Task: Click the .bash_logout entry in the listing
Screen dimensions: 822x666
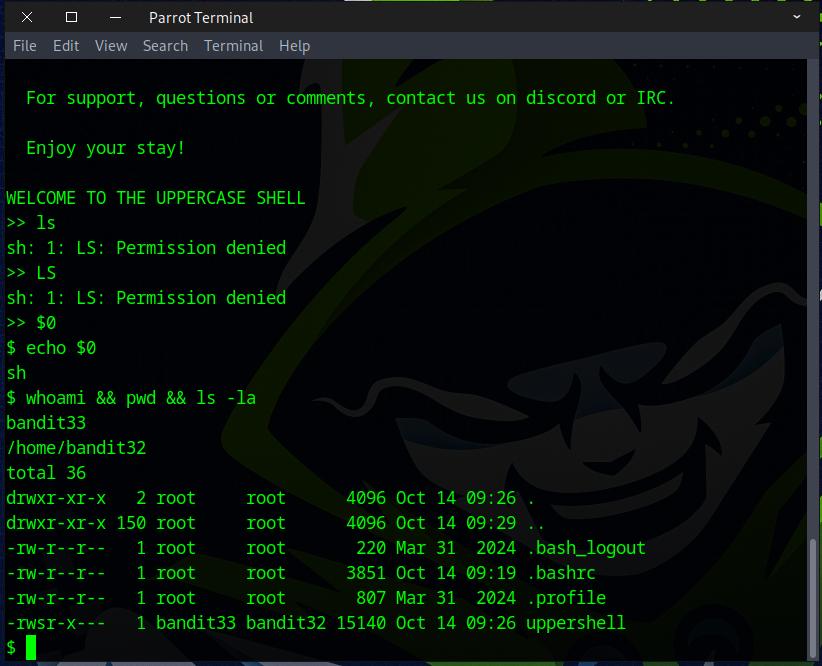Action: 586,548
